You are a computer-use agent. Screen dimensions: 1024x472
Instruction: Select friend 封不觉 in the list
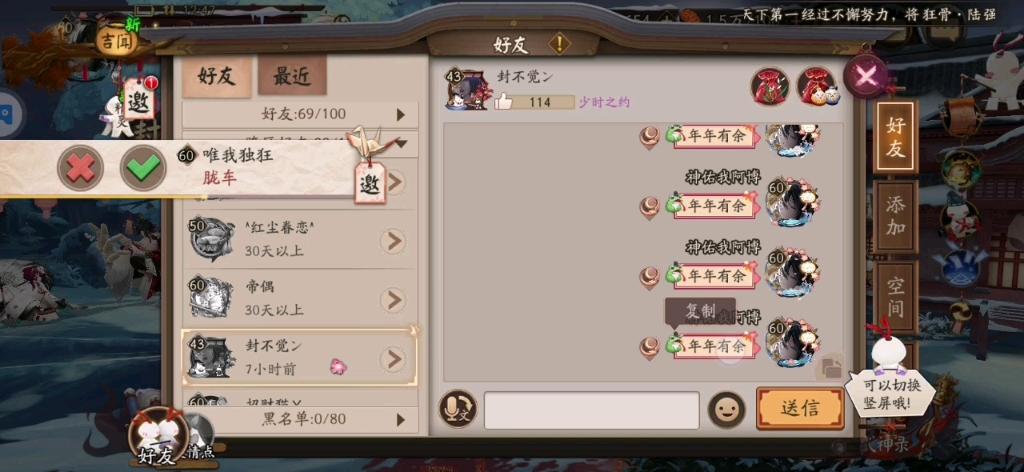pos(299,357)
